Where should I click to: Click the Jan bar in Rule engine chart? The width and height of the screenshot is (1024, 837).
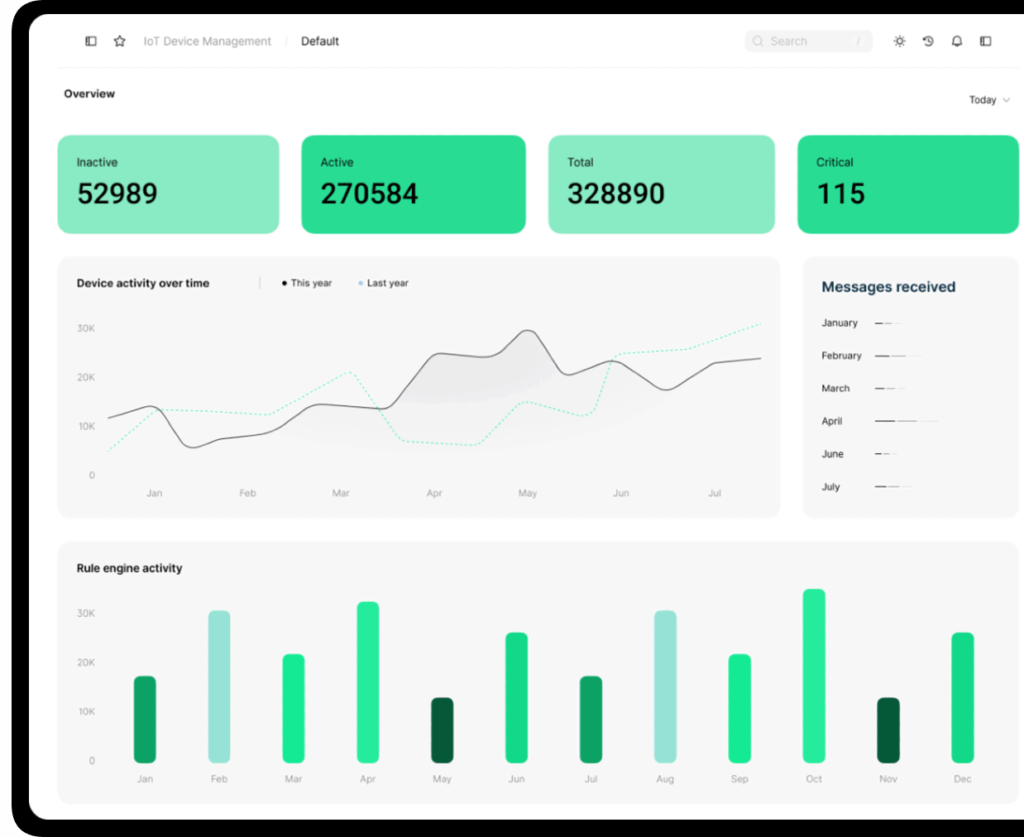(145, 719)
